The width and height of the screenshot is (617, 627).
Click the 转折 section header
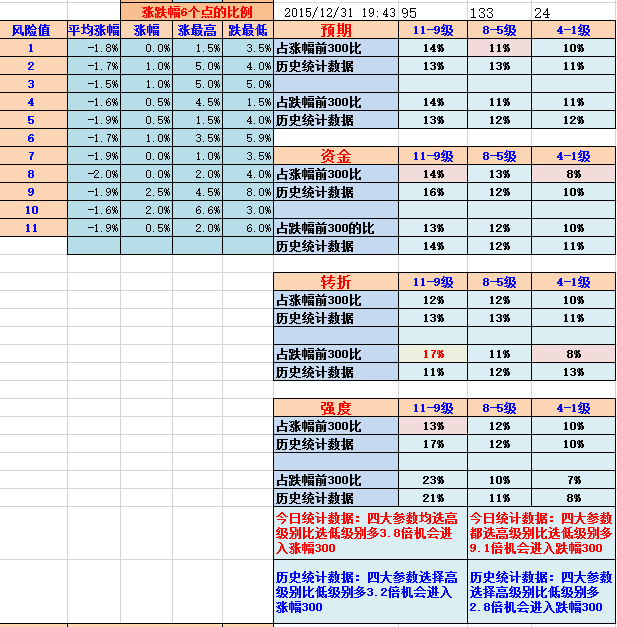[x=336, y=282]
